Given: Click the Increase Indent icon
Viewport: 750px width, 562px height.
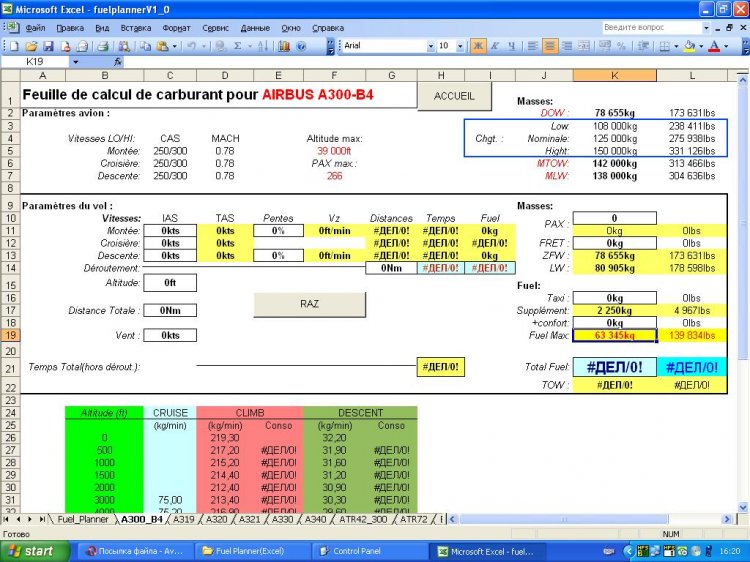Looking at the screenshot, I should (643, 46).
